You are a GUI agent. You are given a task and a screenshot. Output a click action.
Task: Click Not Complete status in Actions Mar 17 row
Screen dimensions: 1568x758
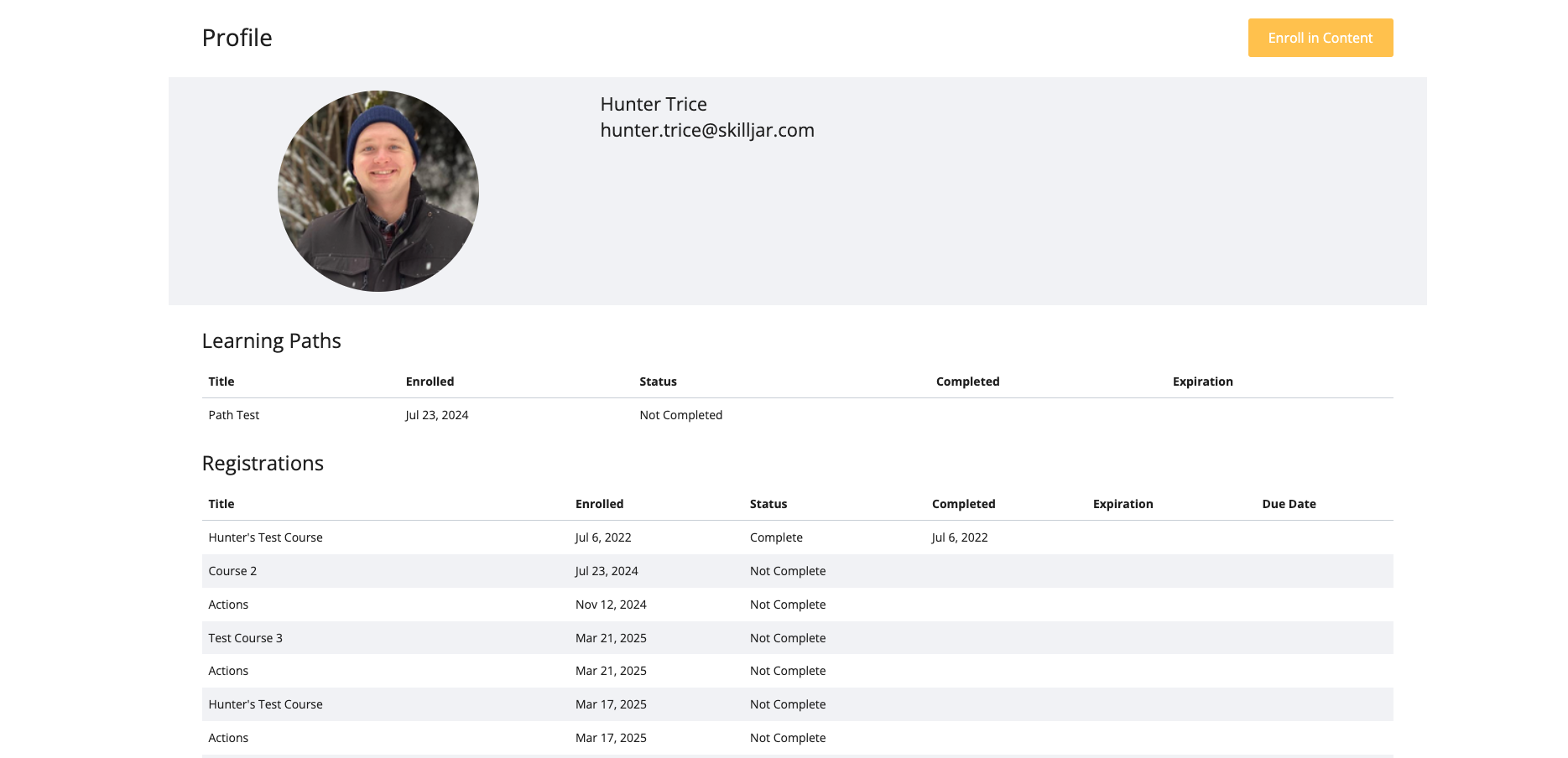click(x=788, y=738)
